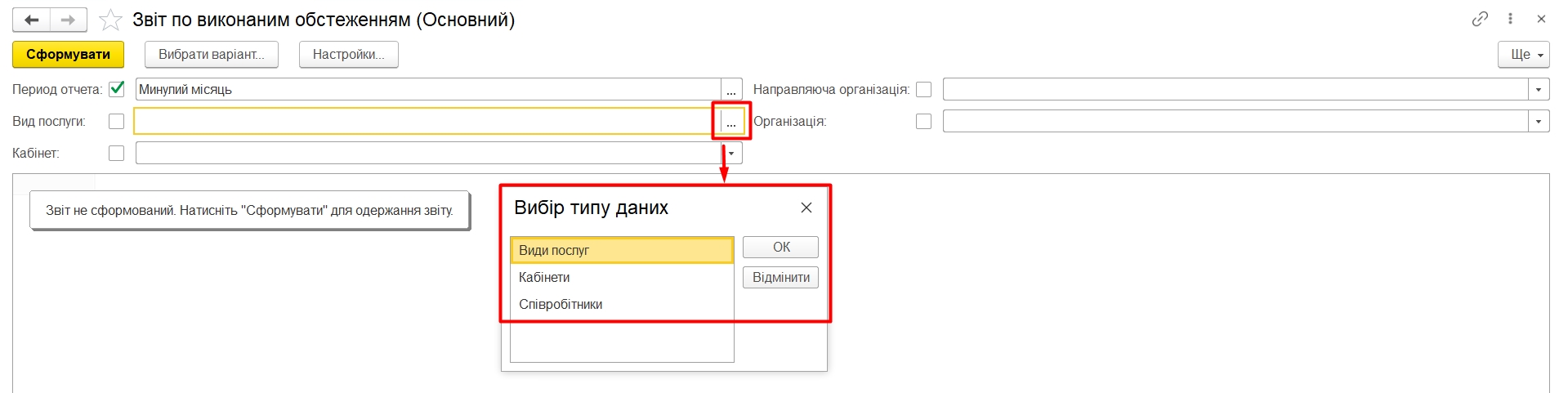Click ellipsis button next to 'Вид послуги' field
This screenshot has height=393, width=1568.
coord(731,122)
